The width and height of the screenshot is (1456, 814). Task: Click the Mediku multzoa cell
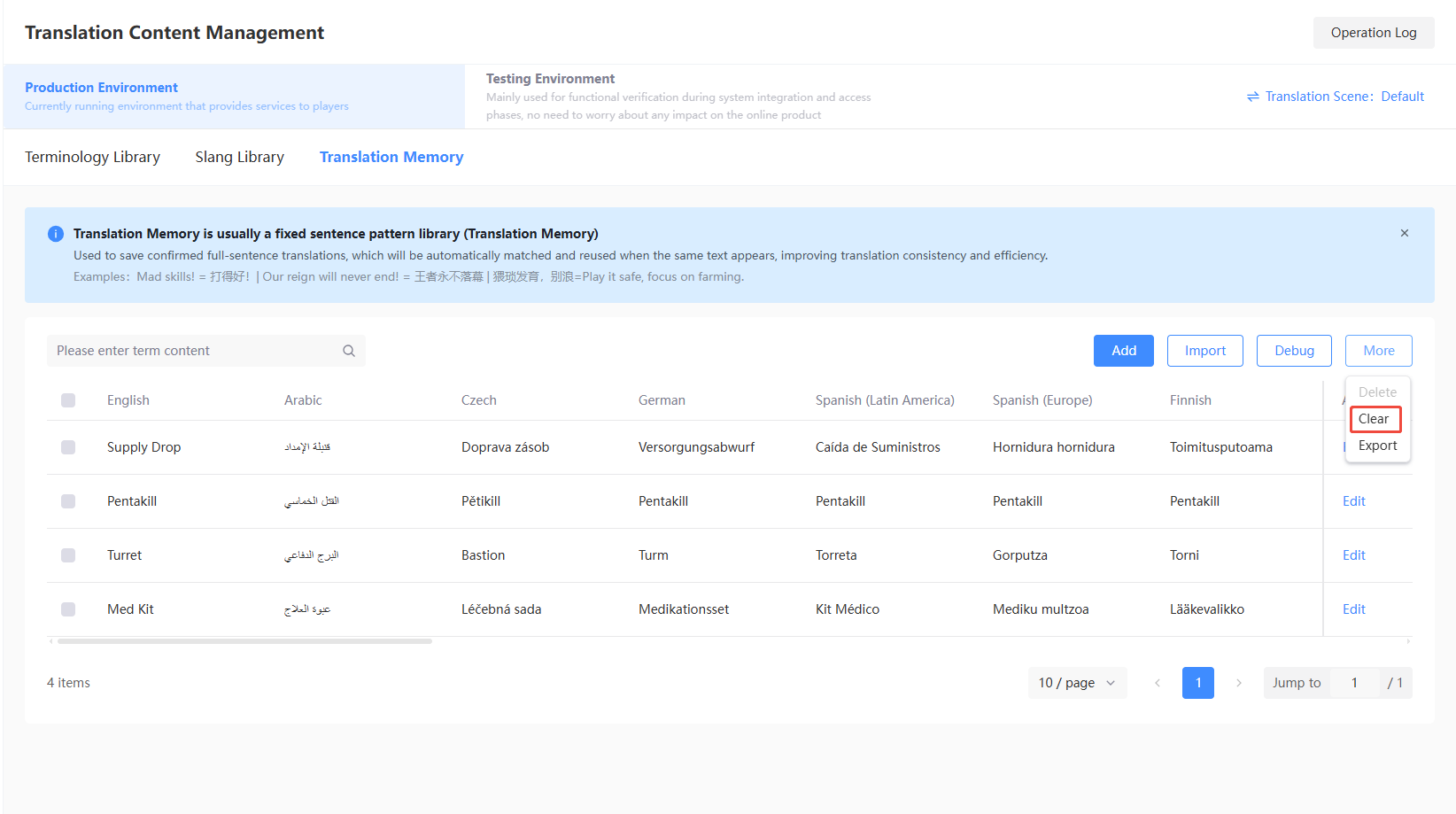pos(1041,609)
